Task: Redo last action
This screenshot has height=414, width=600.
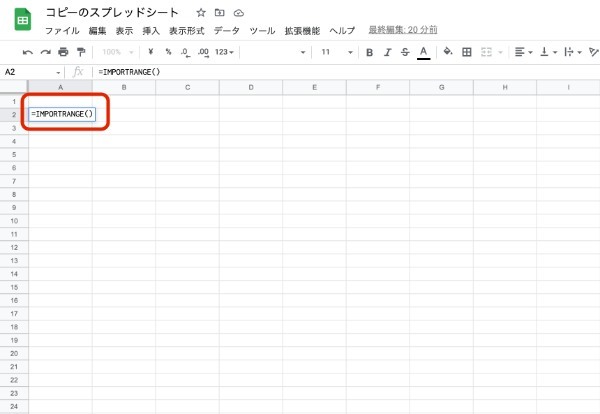Action: (x=46, y=52)
